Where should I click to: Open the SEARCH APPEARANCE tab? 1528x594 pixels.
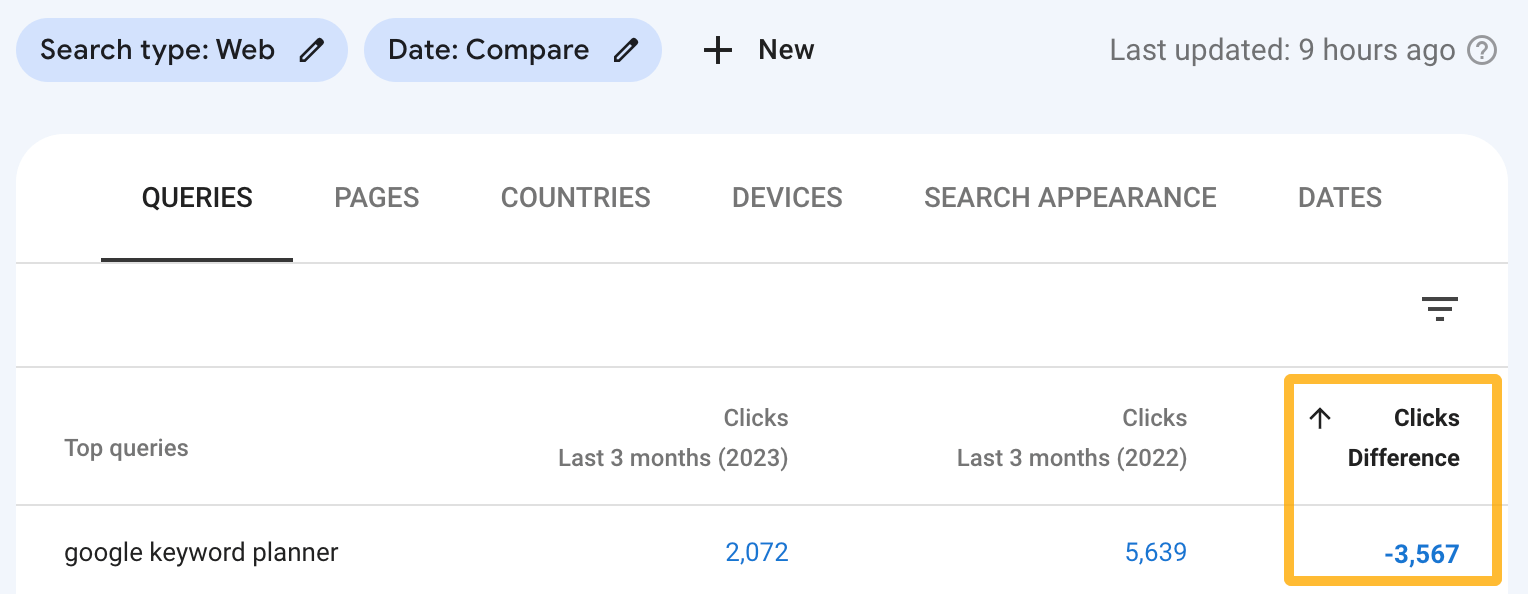(x=1070, y=198)
